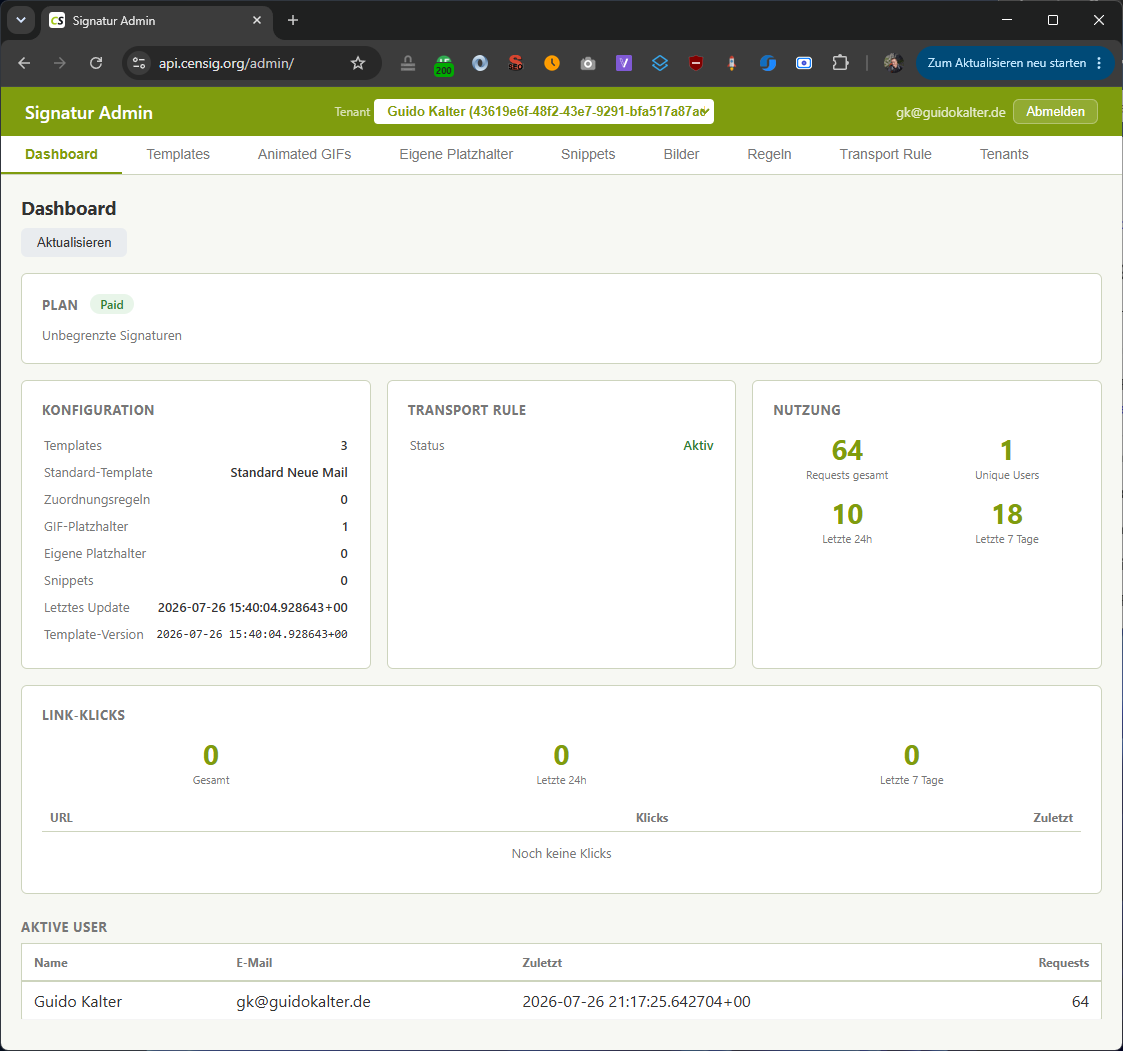This screenshot has height=1051, width=1123.
Task: Open the site information icon in the address bar
Action: click(139, 63)
